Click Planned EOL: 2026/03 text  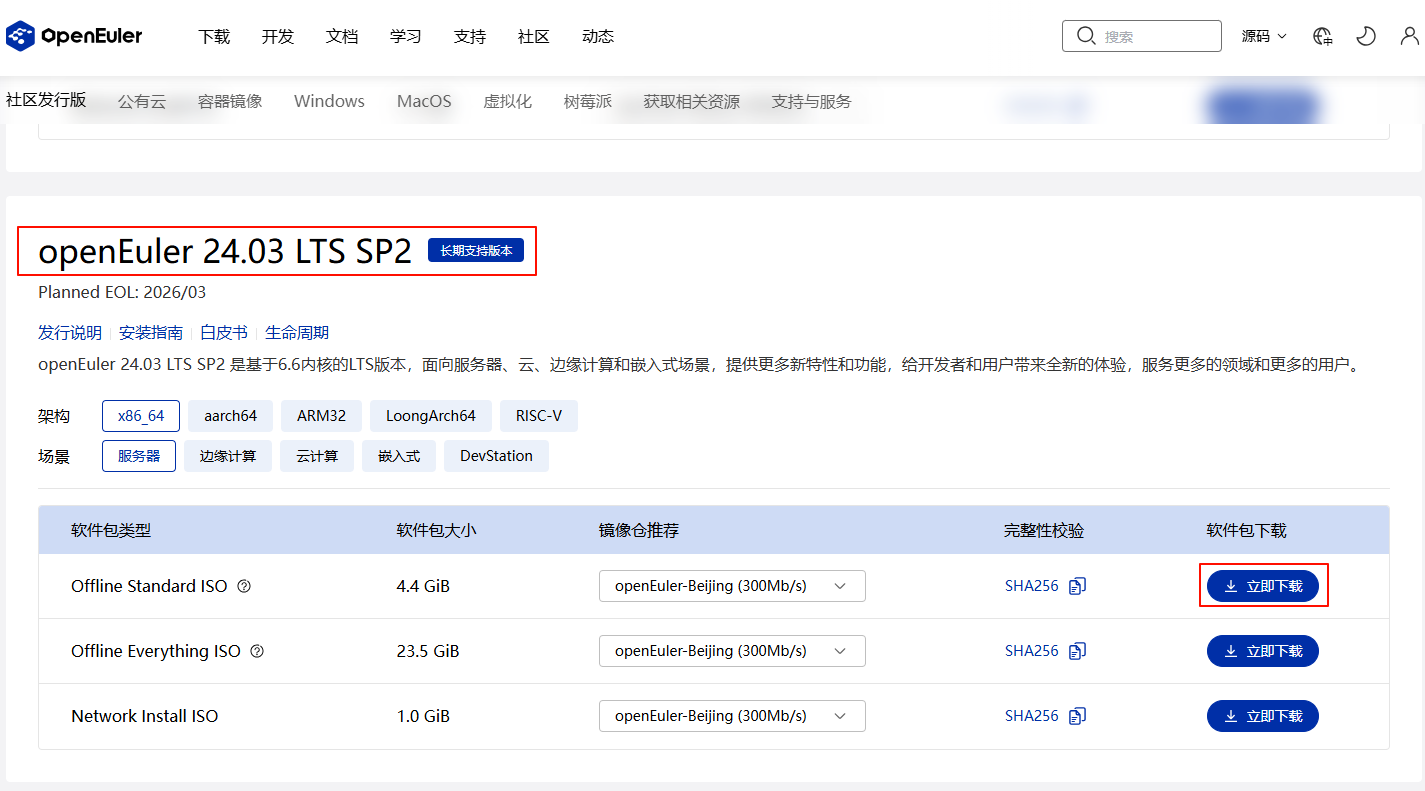pyautogui.click(x=122, y=293)
